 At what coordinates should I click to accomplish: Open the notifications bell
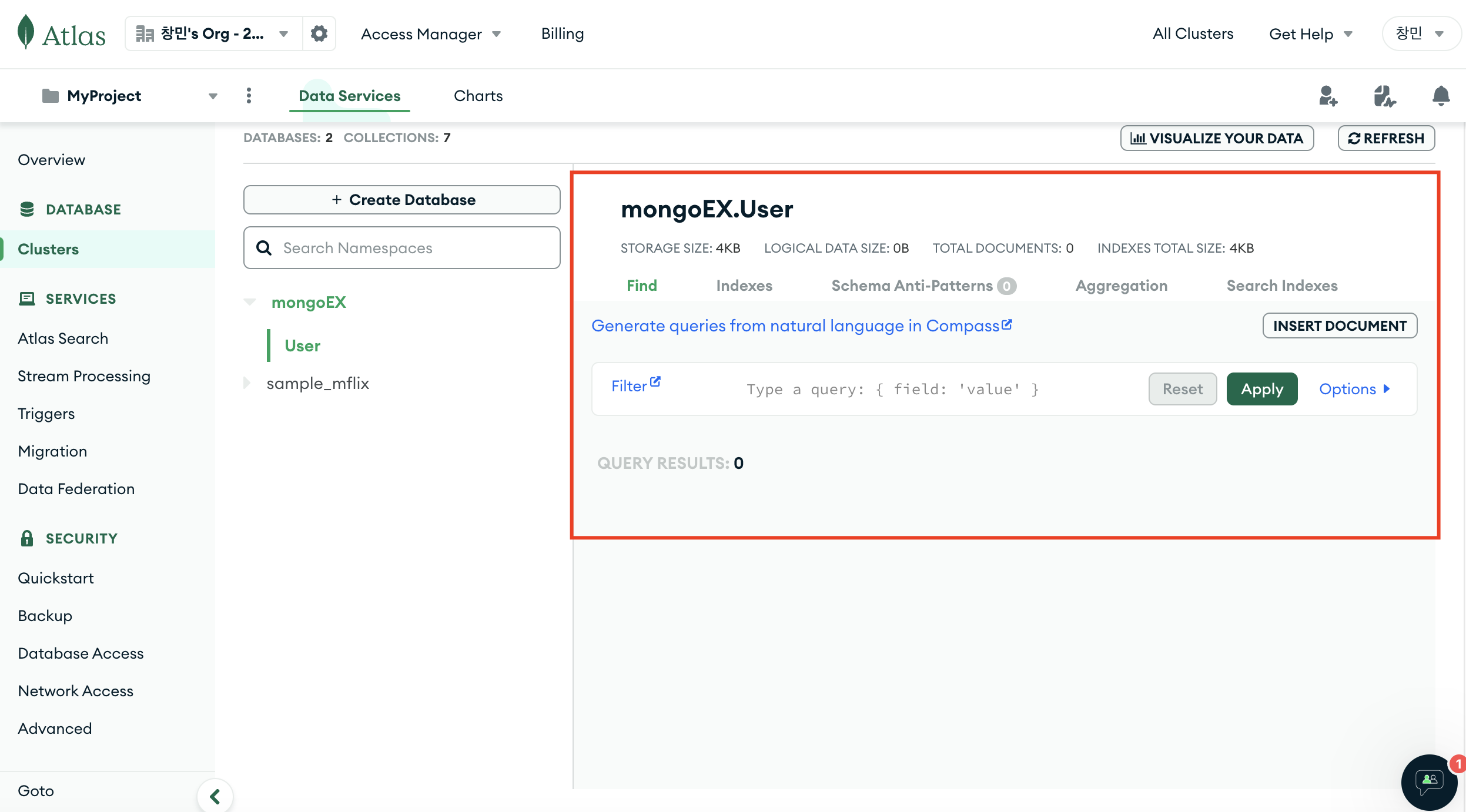[x=1441, y=96]
